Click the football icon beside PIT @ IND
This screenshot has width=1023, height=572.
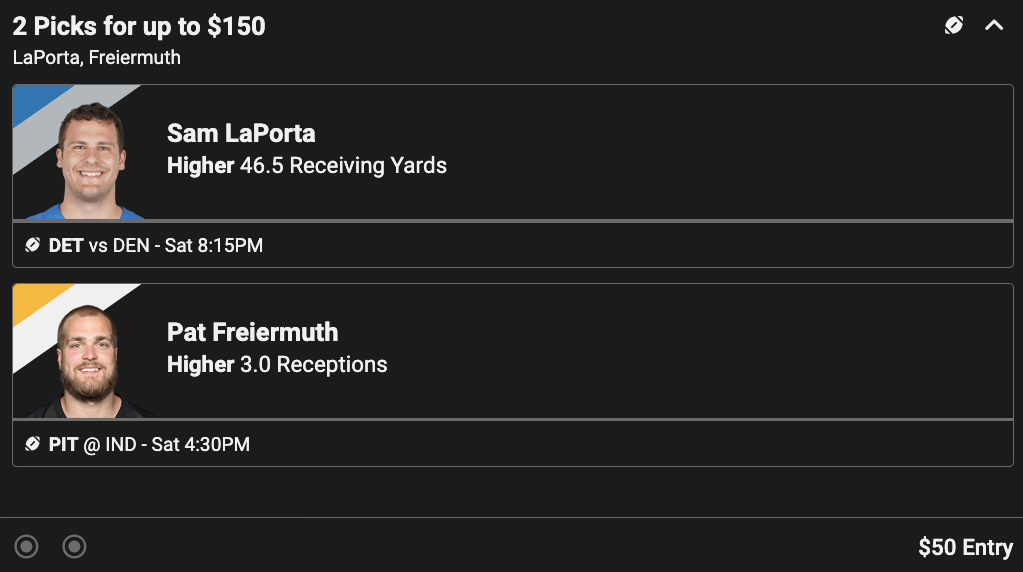point(32,444)
